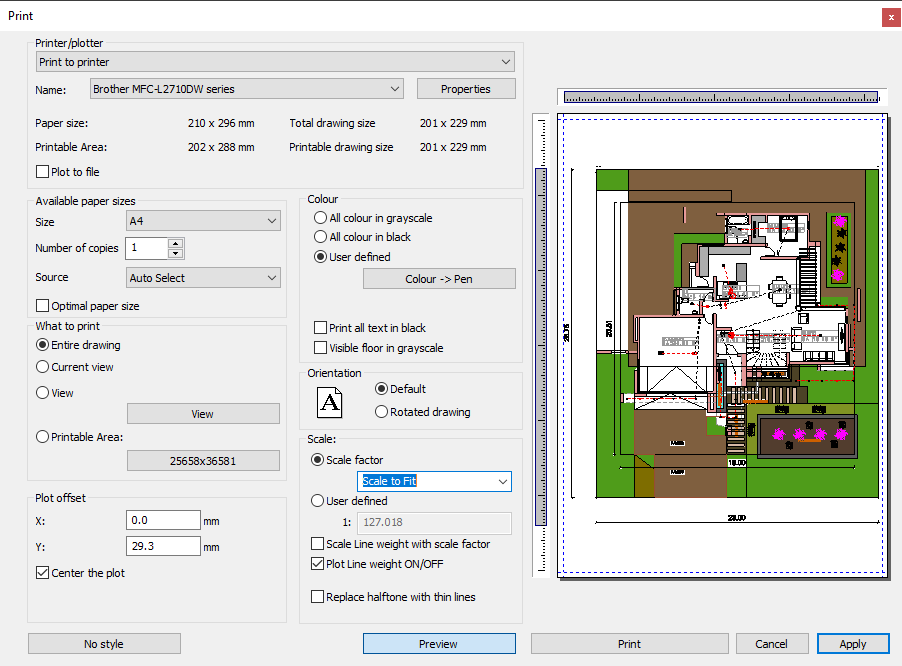Click the vertical ruler bar beside the preview
This screenshot has width=902, height=666.
tap(541, 347)
